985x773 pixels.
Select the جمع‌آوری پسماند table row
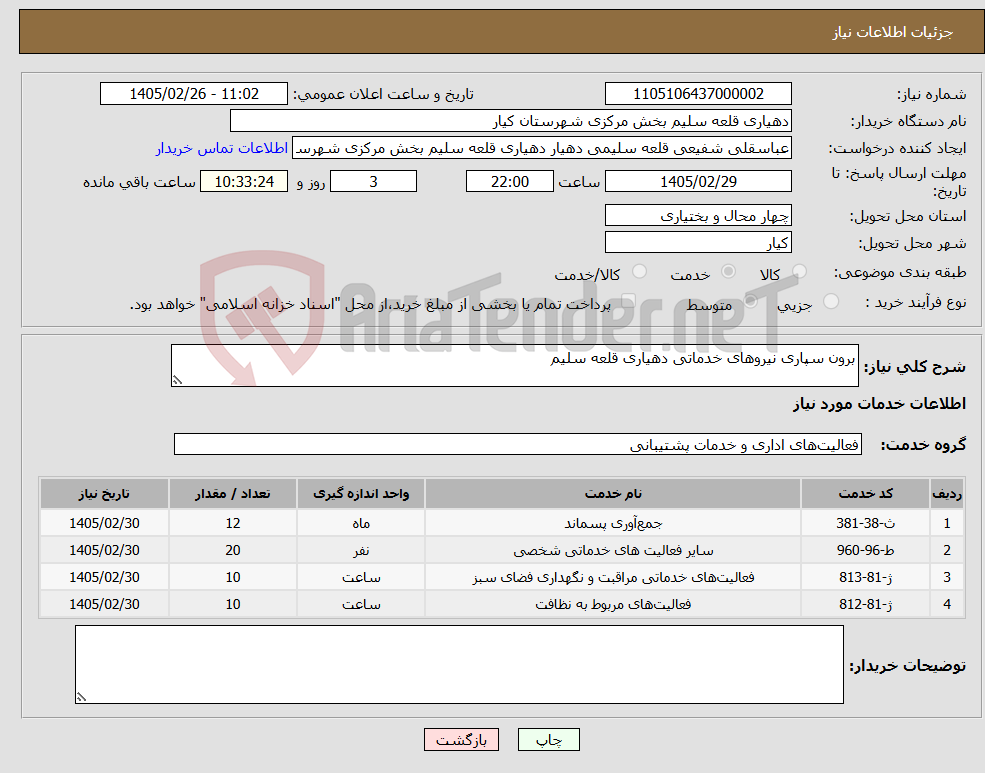tap(501, 523)
